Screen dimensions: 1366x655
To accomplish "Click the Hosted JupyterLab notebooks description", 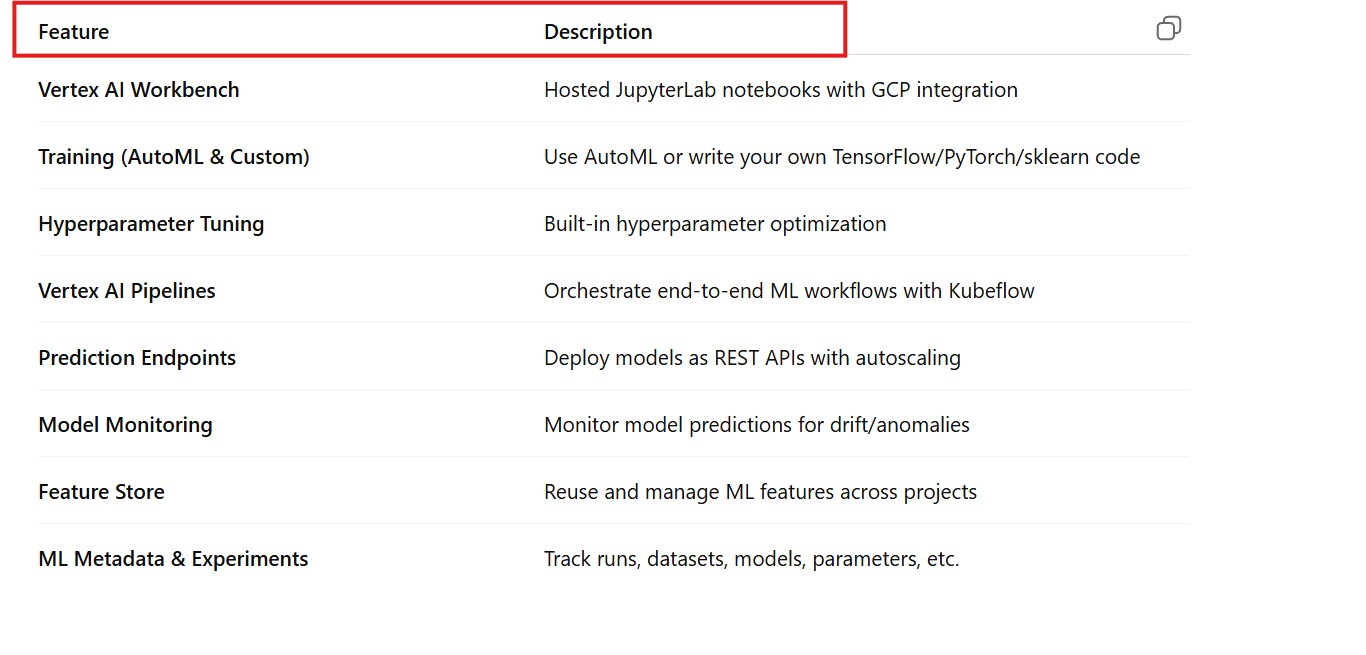I will (781, 90).
